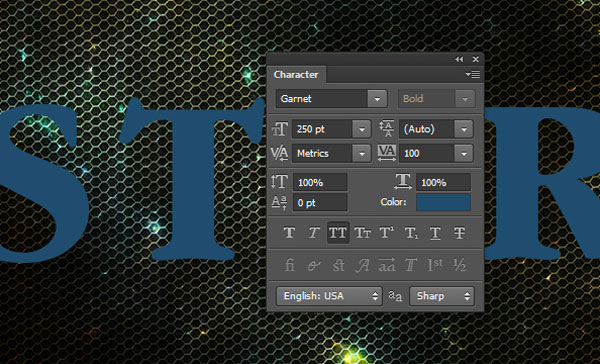Enable Swash OpenType option
The width and height of the screenshot is (600, 364).
362,265
